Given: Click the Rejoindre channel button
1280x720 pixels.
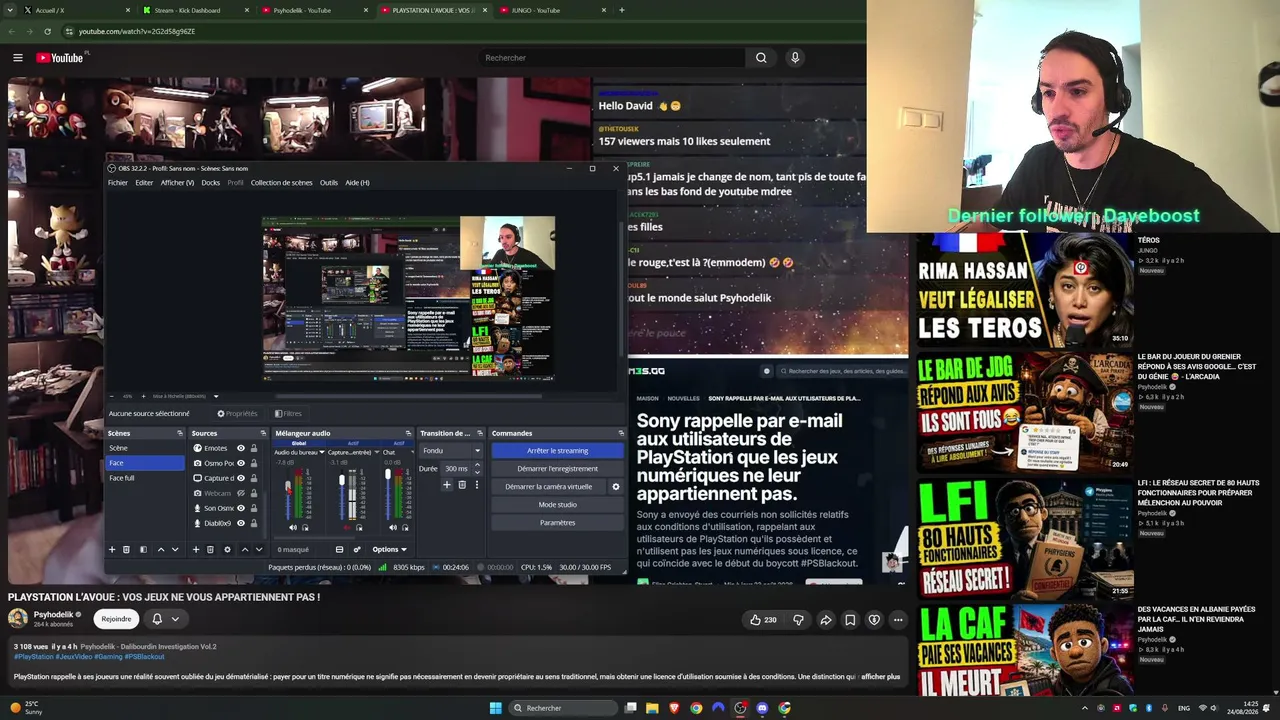Looking at the screenshot, I should pos(116,619).
